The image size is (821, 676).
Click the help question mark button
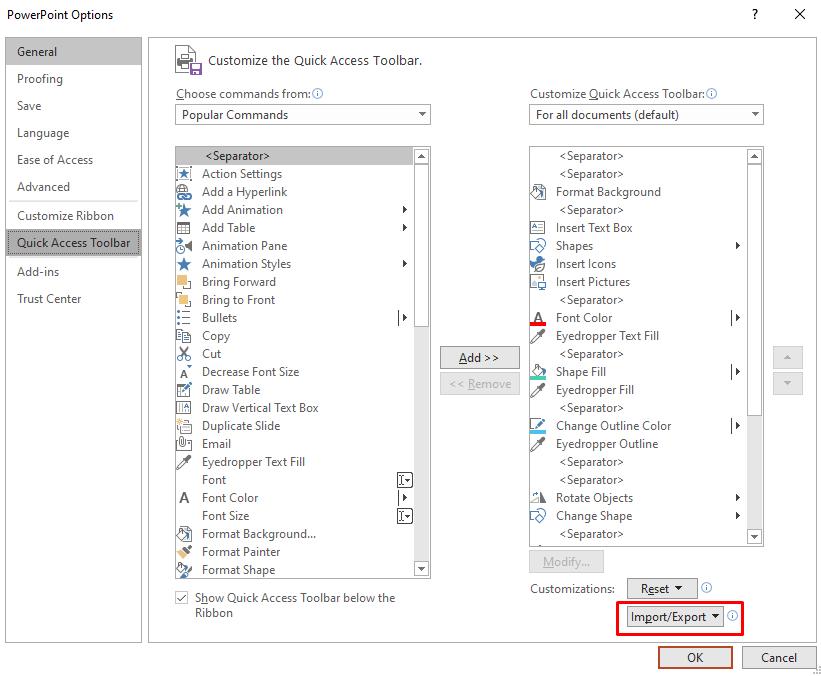[755, 14]
